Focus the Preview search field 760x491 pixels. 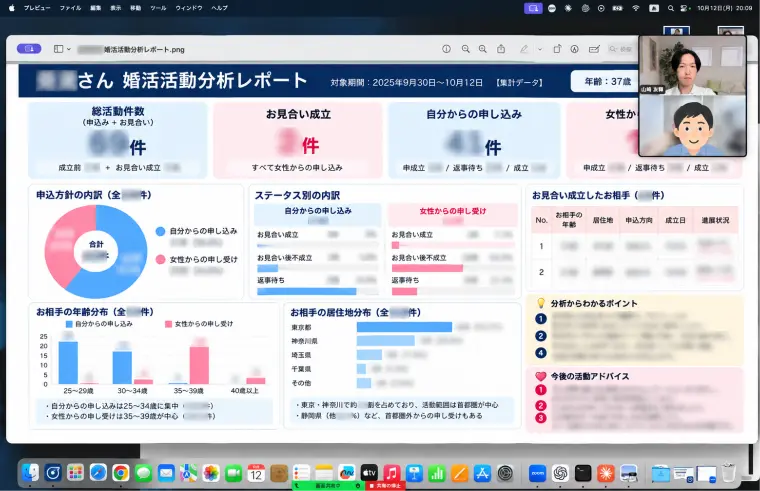tap(622, 49)
